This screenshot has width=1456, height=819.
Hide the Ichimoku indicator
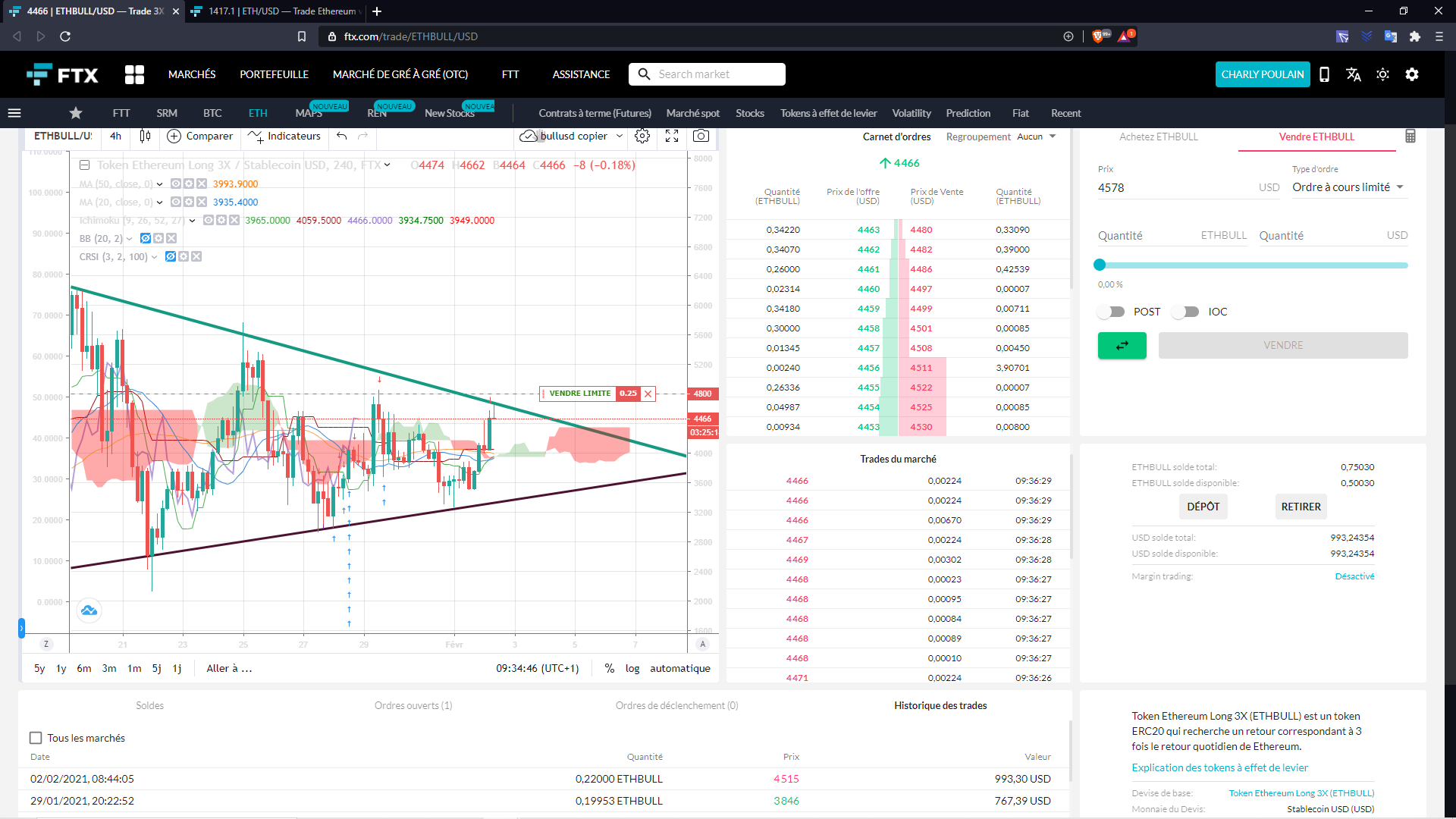tap(208, 220)
